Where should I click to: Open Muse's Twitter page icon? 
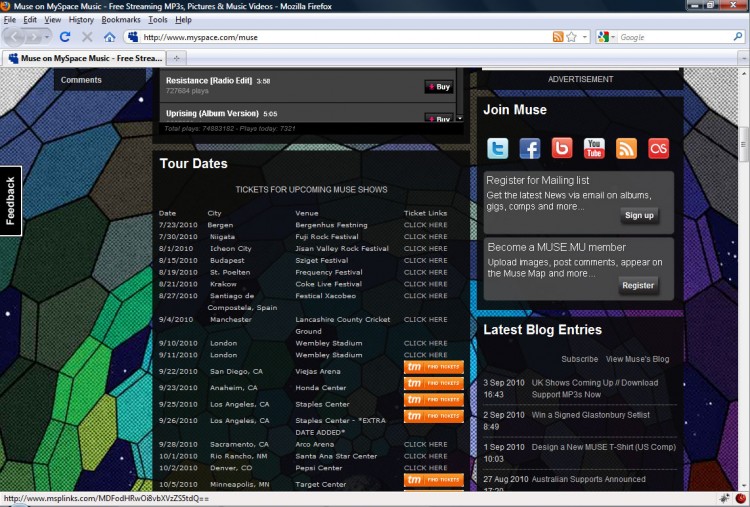coord(497,148)
